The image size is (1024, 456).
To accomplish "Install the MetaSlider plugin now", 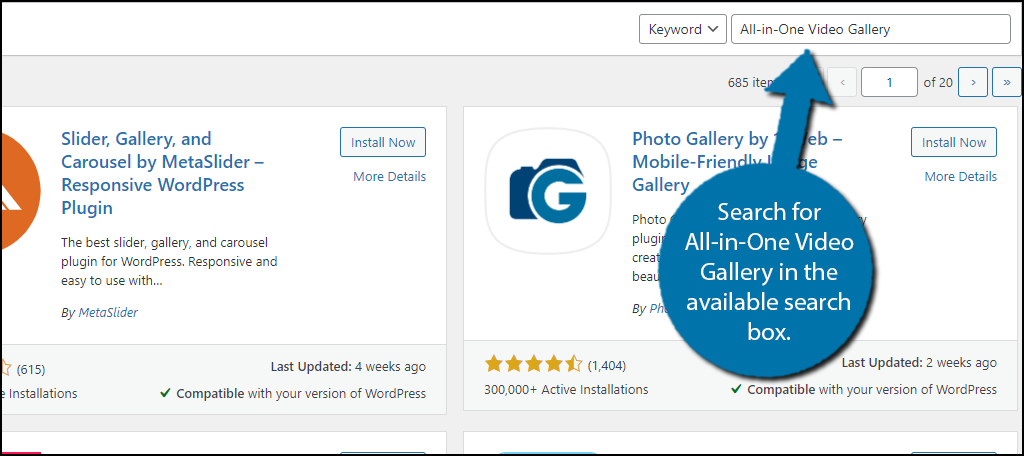I will (x=383, y=142).
